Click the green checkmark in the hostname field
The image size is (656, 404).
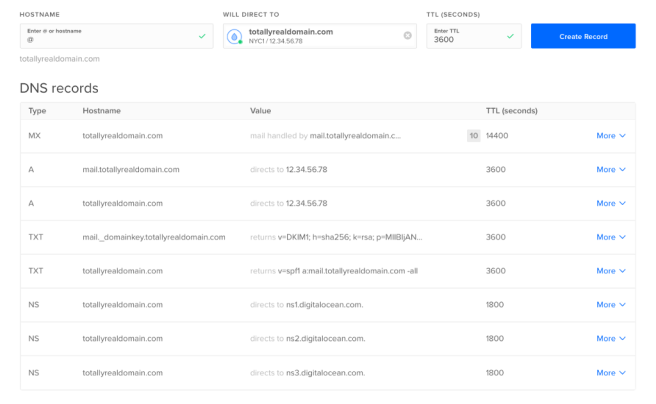tap(202, 36)
